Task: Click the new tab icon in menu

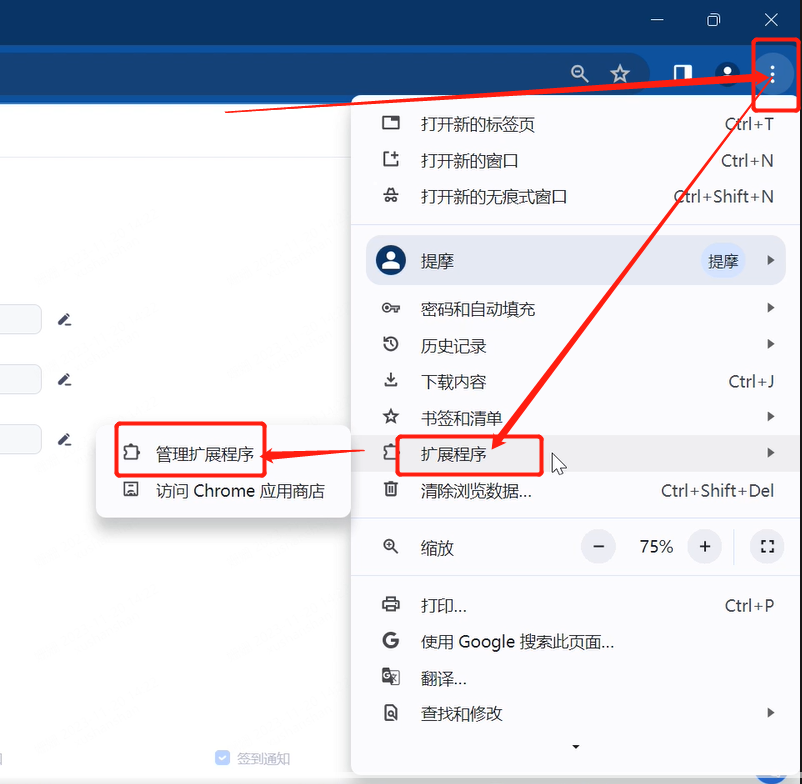Action: (x=391, y=123)
